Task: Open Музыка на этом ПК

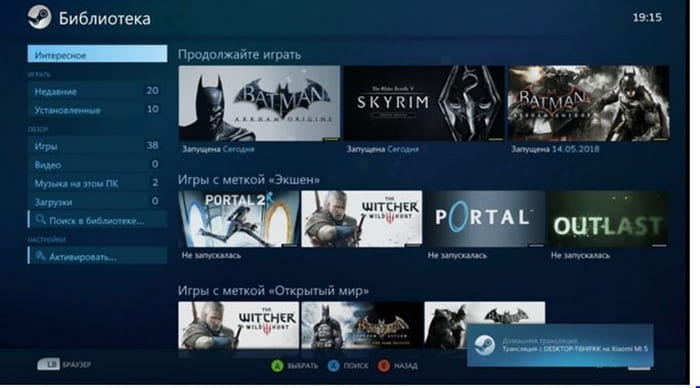Action: tap(97, 183)
